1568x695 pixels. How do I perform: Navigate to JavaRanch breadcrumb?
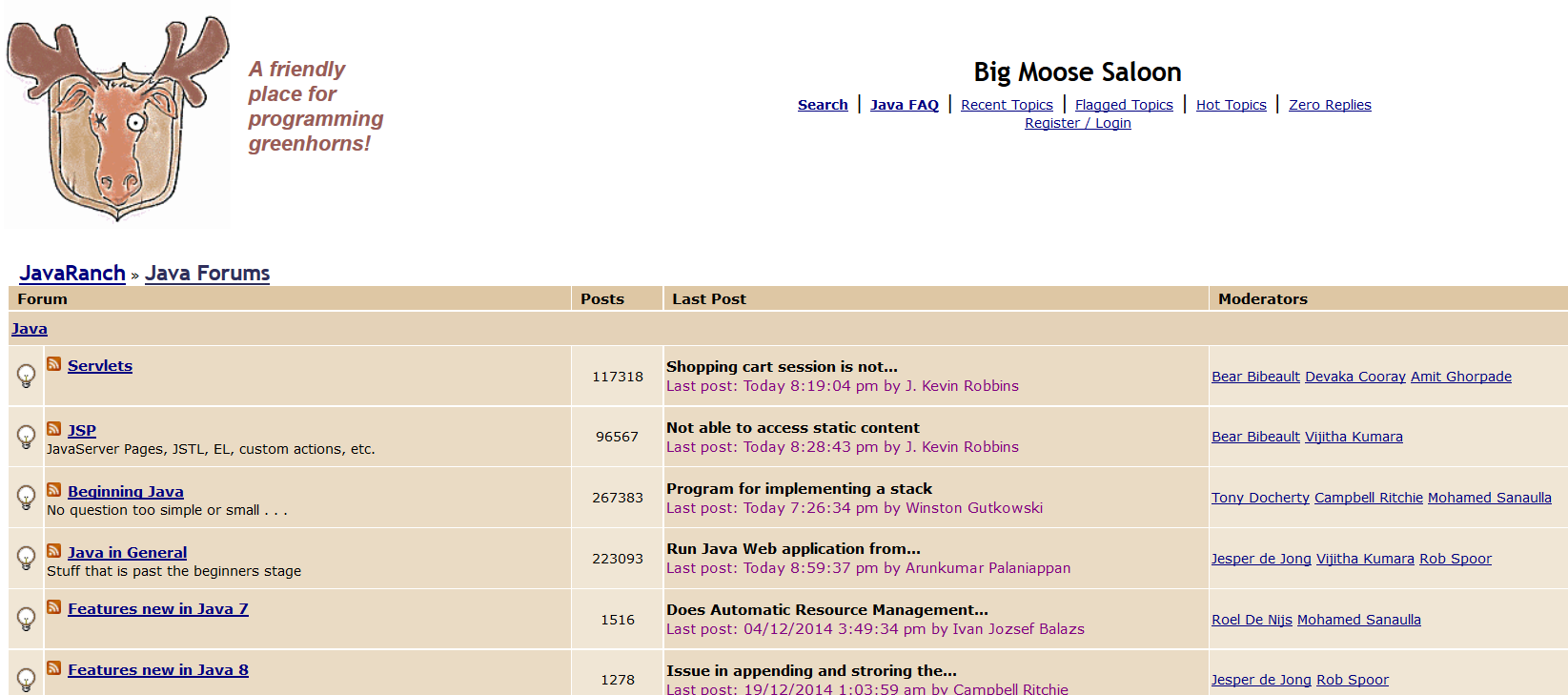click(x=72, y=274)
